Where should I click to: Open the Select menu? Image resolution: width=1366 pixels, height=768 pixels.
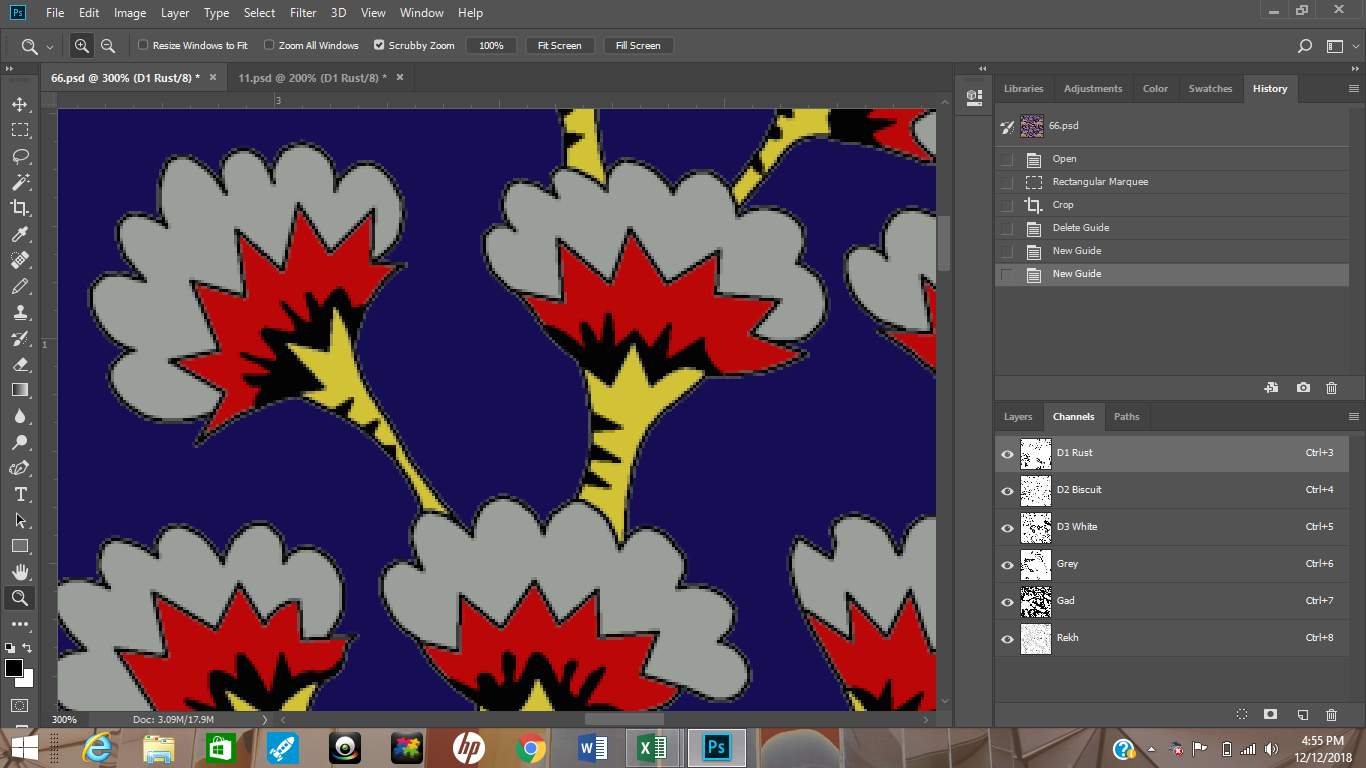click(x=259, y=13)
